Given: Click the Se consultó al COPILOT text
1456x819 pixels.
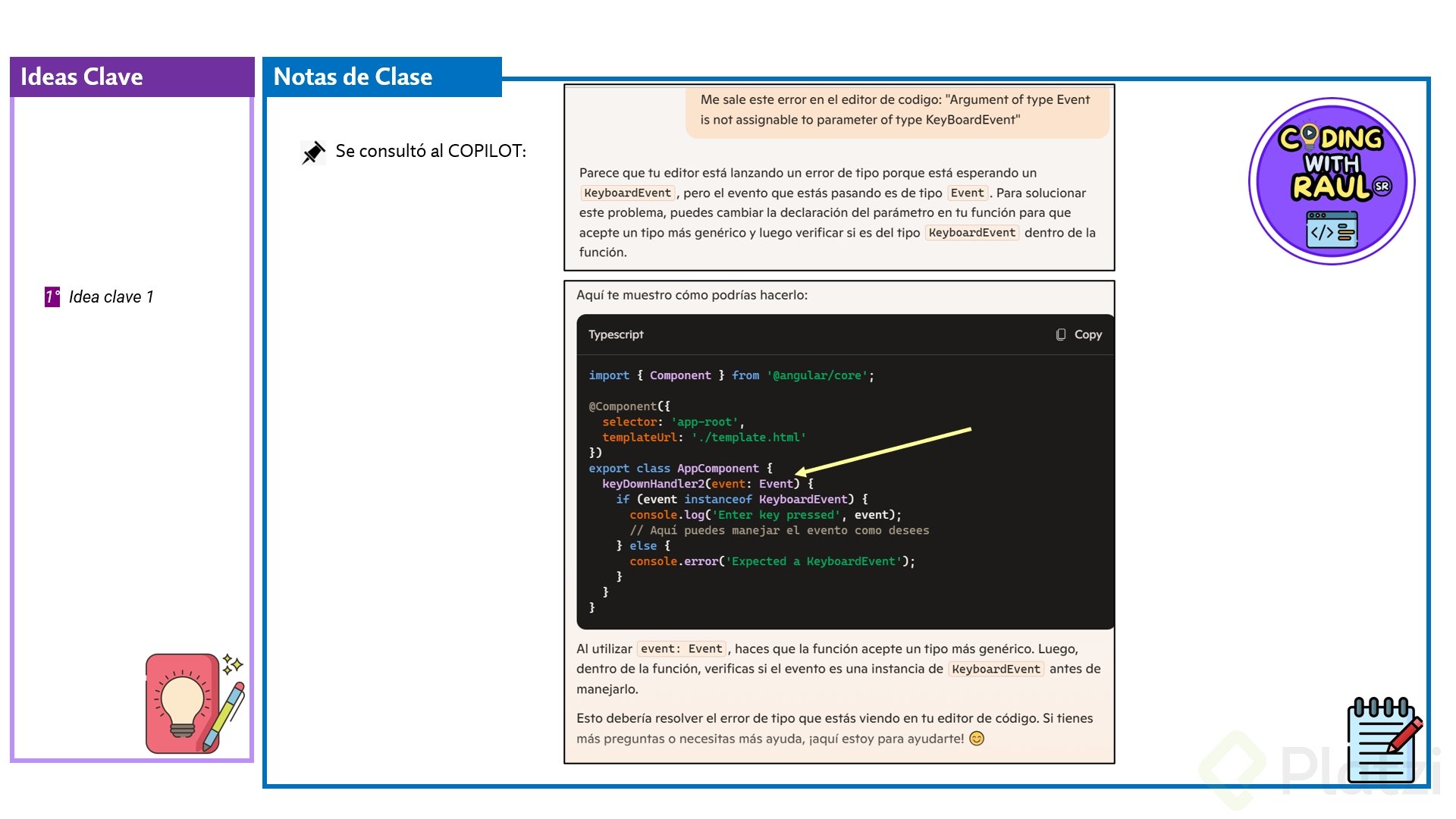Looking at the screenshot, I should pyautogui.click(x=430, y=151).
